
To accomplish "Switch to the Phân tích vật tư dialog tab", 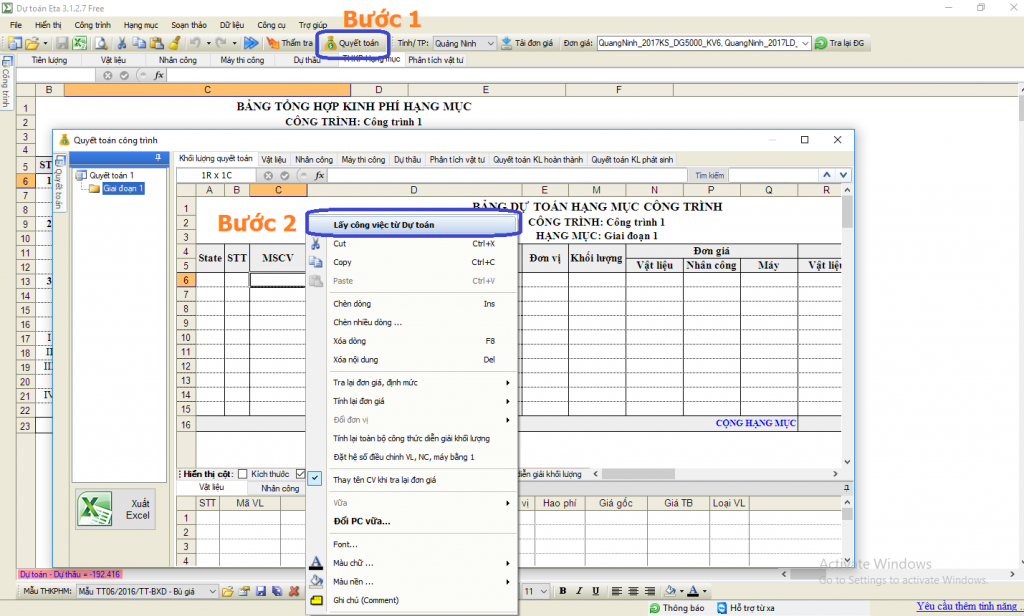I will pos(457,159).
